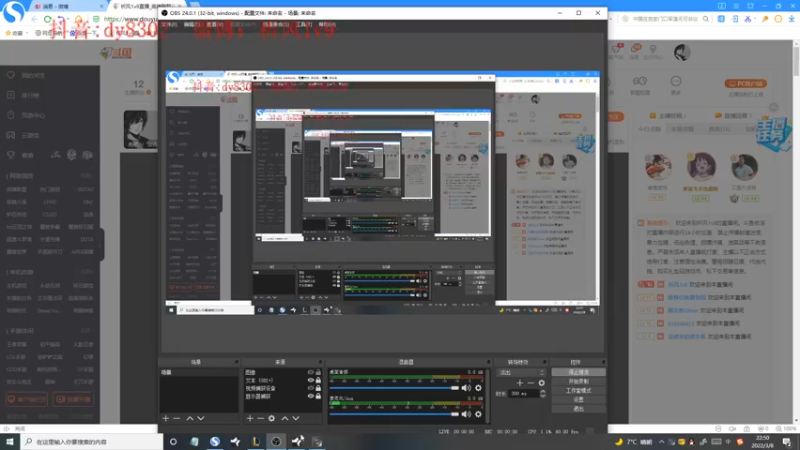The height and width of the screenshot is (450, 800).
Task: Adjust the 麦克风/Aux volume slider
Action: click(394, 414)
